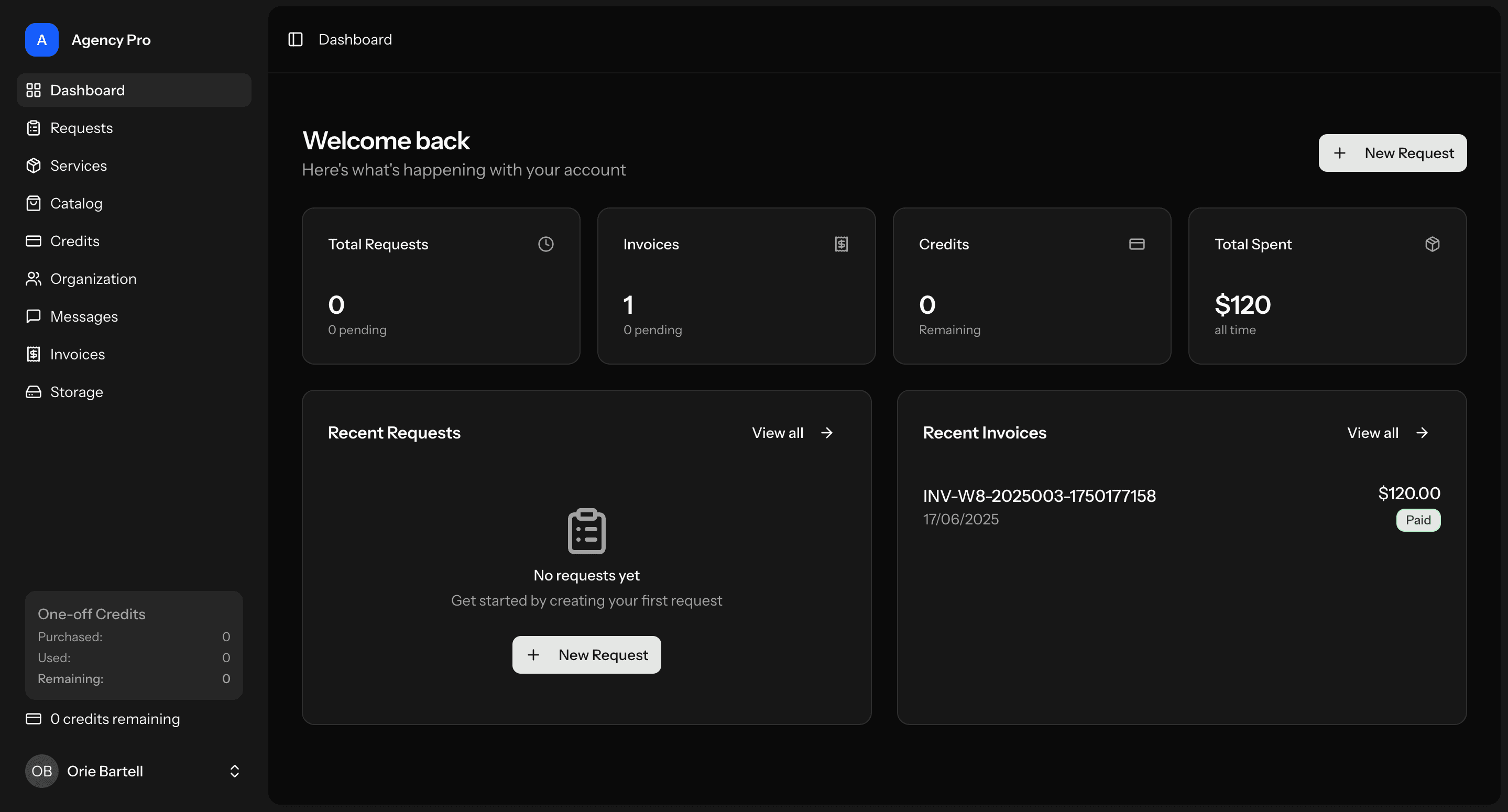The image size is (1508, 812).
Task: Click the Paid status badge on invoice
Action: click(1418, 520)
